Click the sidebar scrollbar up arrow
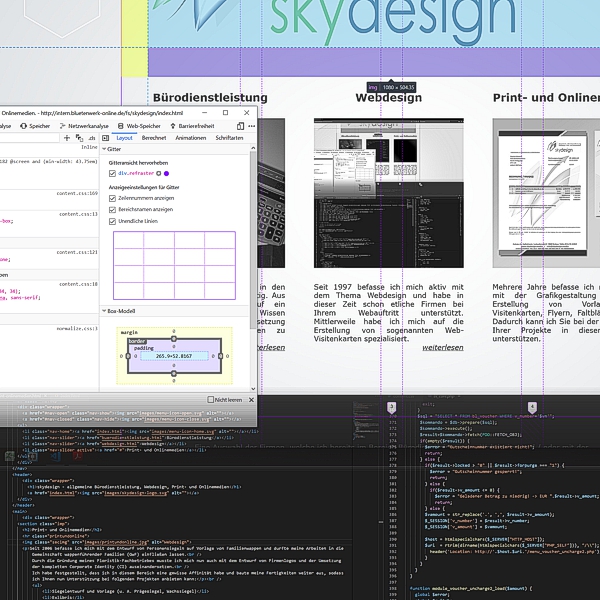The image size is (600, 600). [253, 148]
